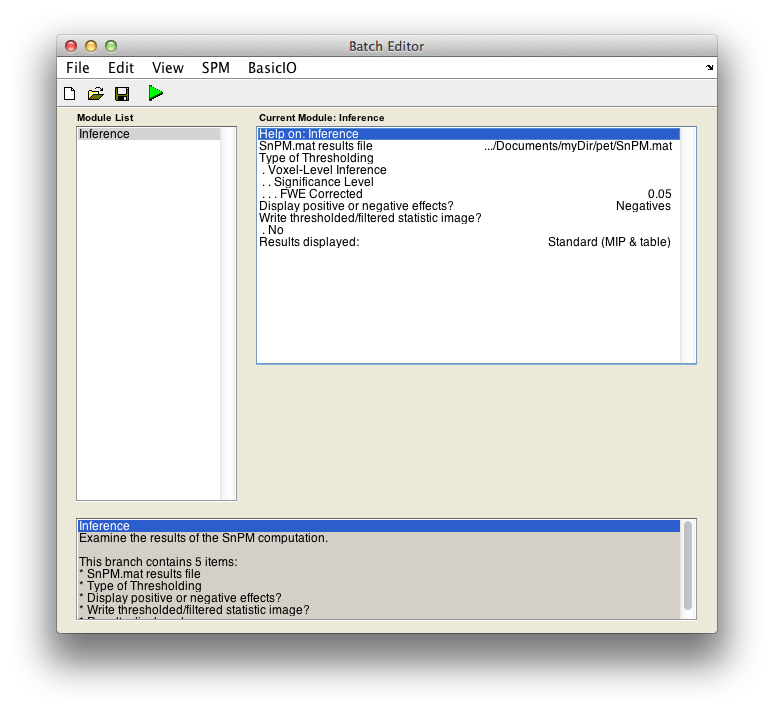Run the batch with the green play arrow
Screen dimensions: 774x712
pos(155,93)
